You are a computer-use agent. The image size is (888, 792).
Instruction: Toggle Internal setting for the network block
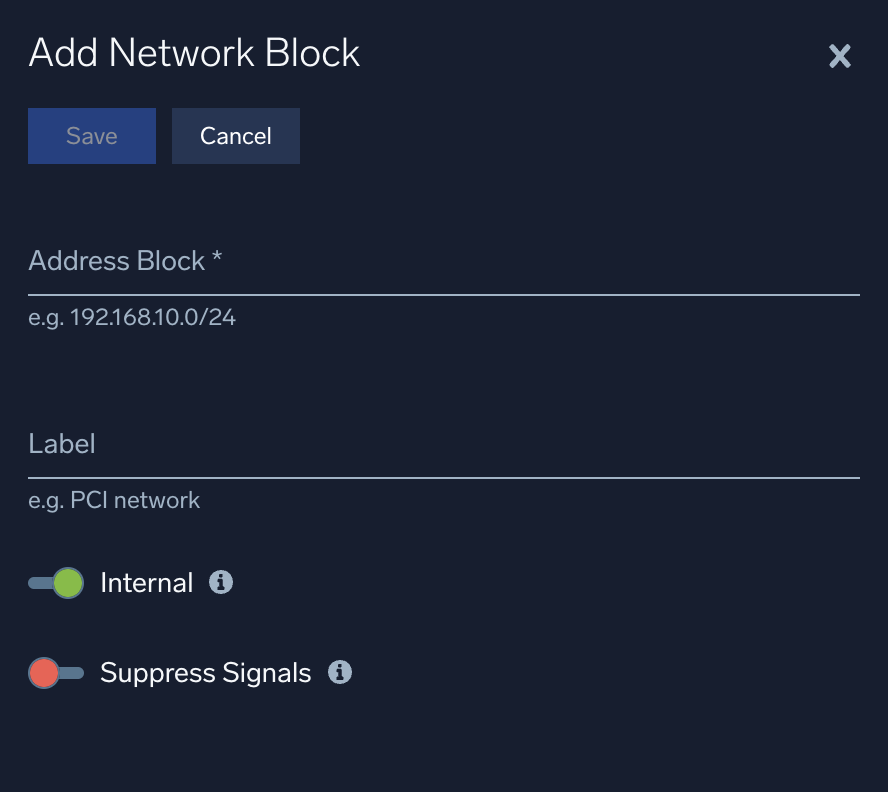pyautogui.click(x=55, y=582)
